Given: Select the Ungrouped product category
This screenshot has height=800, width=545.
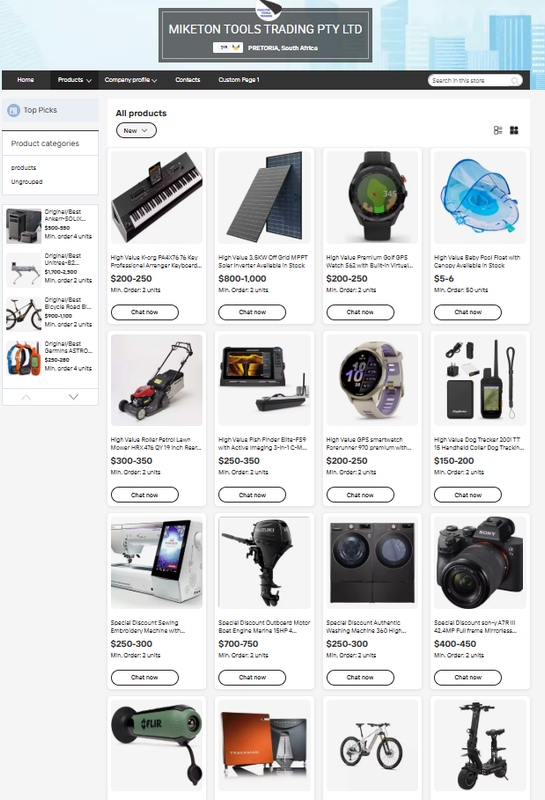Looking at the screenshot, I should 27,182.
